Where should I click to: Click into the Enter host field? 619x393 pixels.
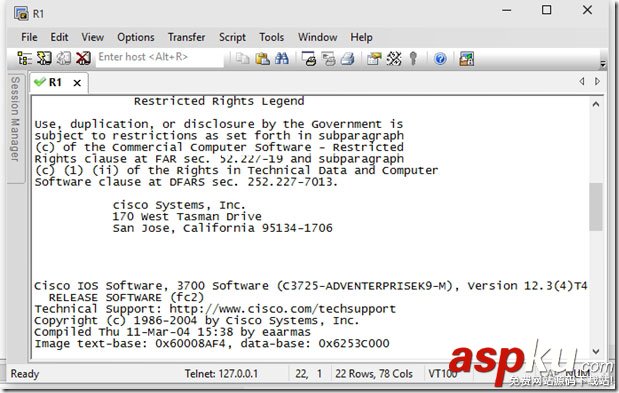pyautogui.click(x=159, y=57)
